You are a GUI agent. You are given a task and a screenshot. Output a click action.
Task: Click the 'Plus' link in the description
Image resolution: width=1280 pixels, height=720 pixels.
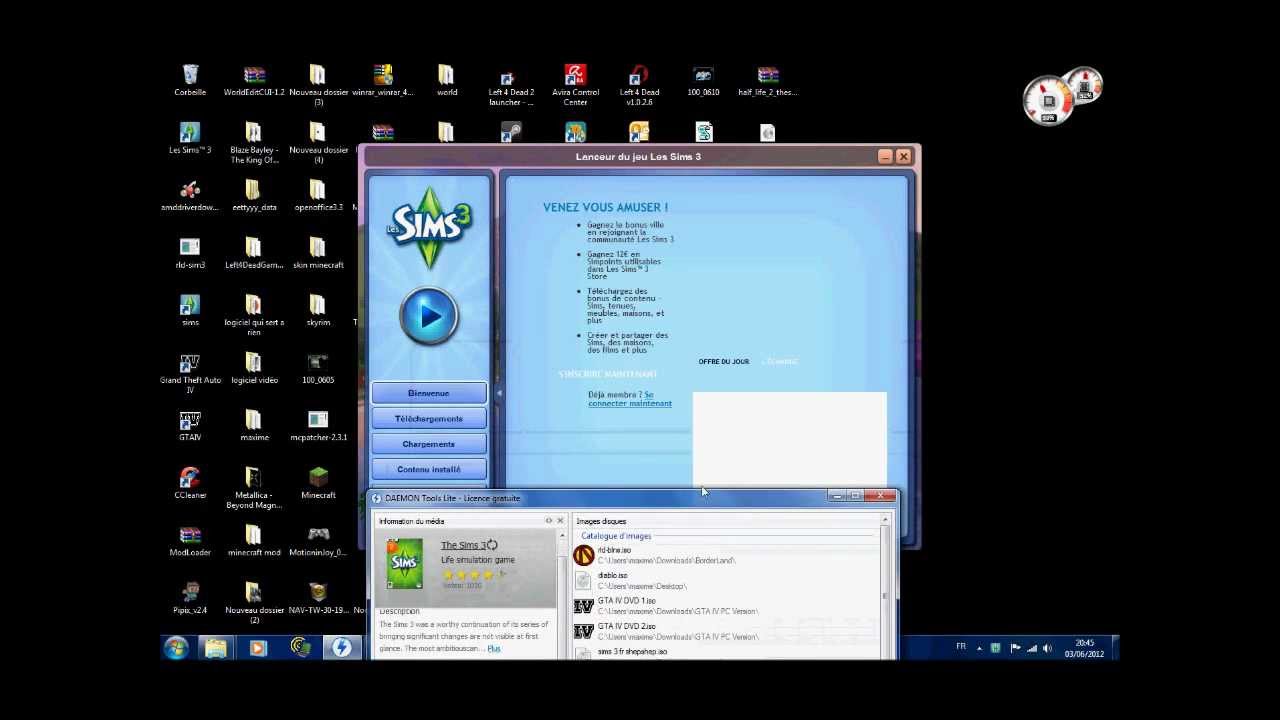tap(494, 648)
